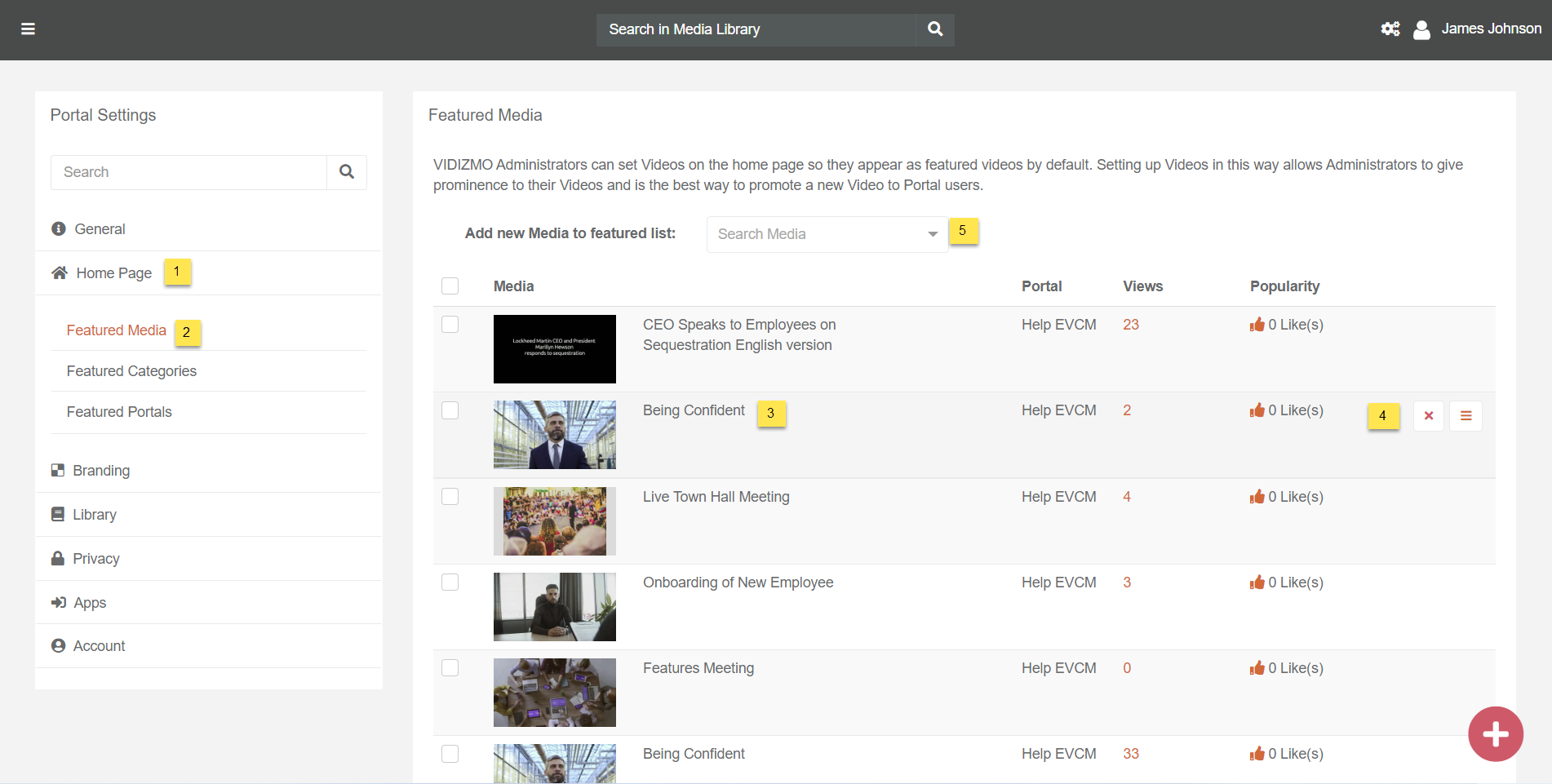Image resolution: width=1552 pixels, height=784 pixels.
Task: Open the Features Meeting video title link
Action: pos(698,668)
